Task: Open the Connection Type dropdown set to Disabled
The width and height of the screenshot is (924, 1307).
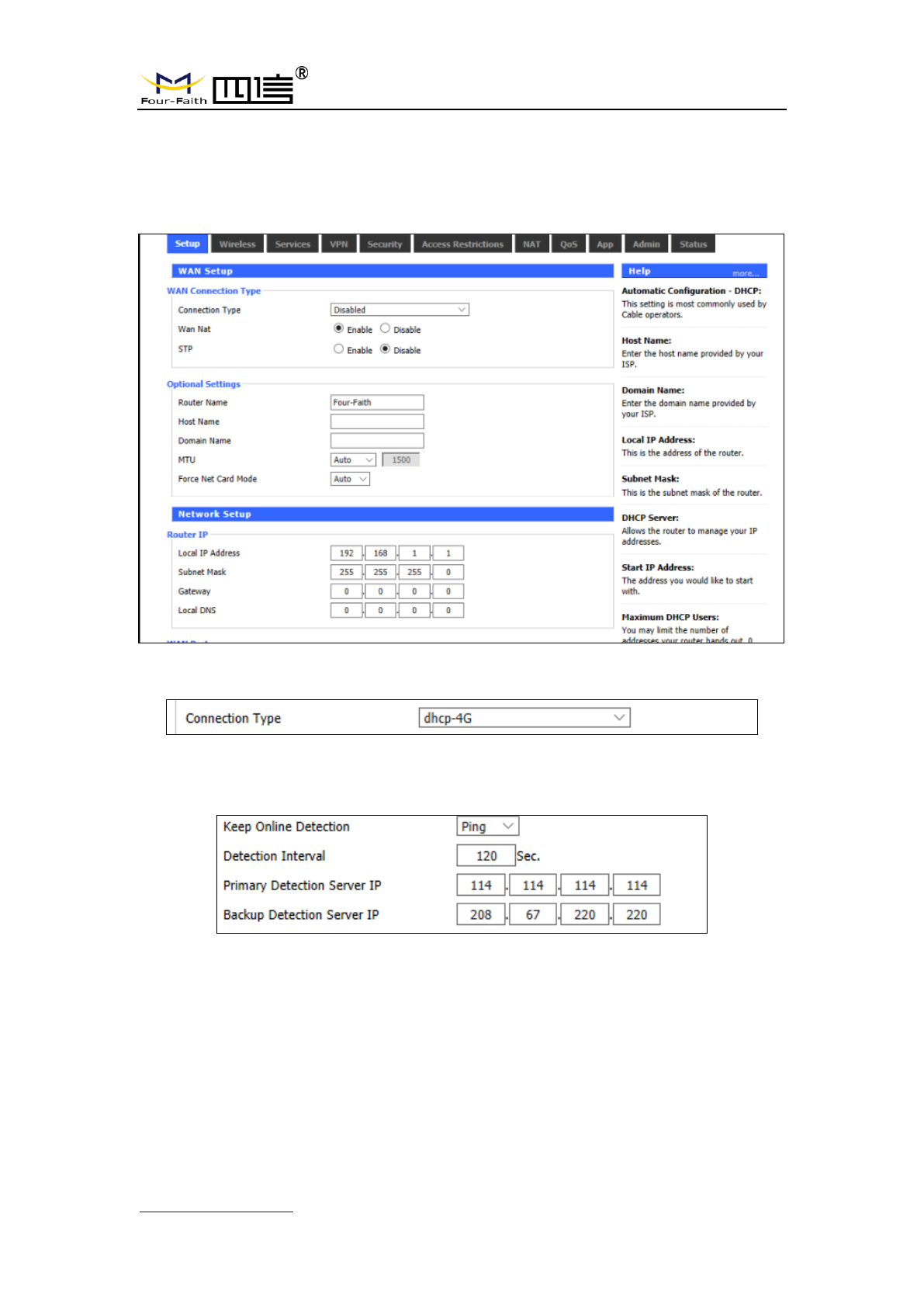Action: pos(400,310)
